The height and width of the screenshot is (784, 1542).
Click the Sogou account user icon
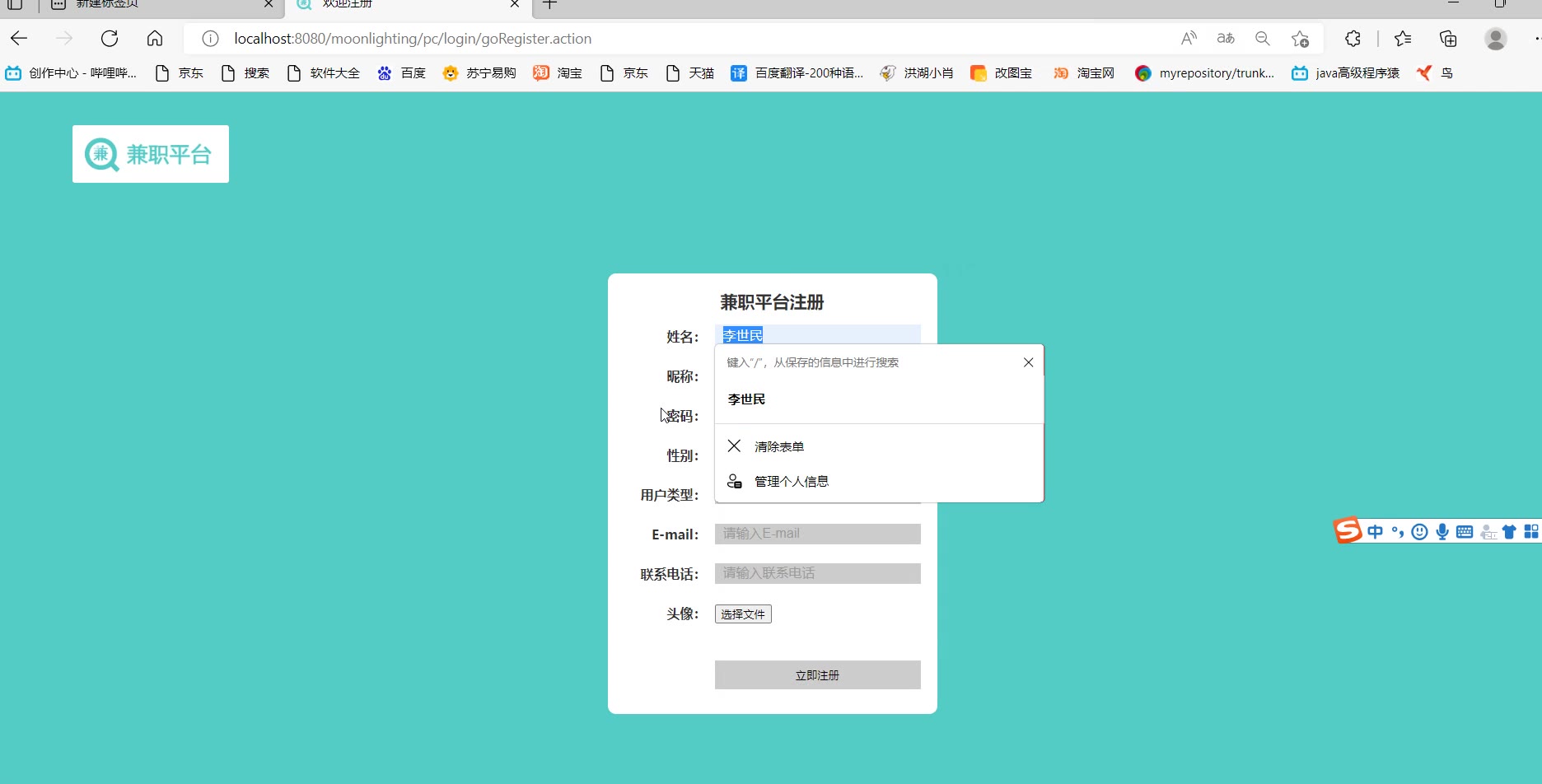pos(1488,533)
